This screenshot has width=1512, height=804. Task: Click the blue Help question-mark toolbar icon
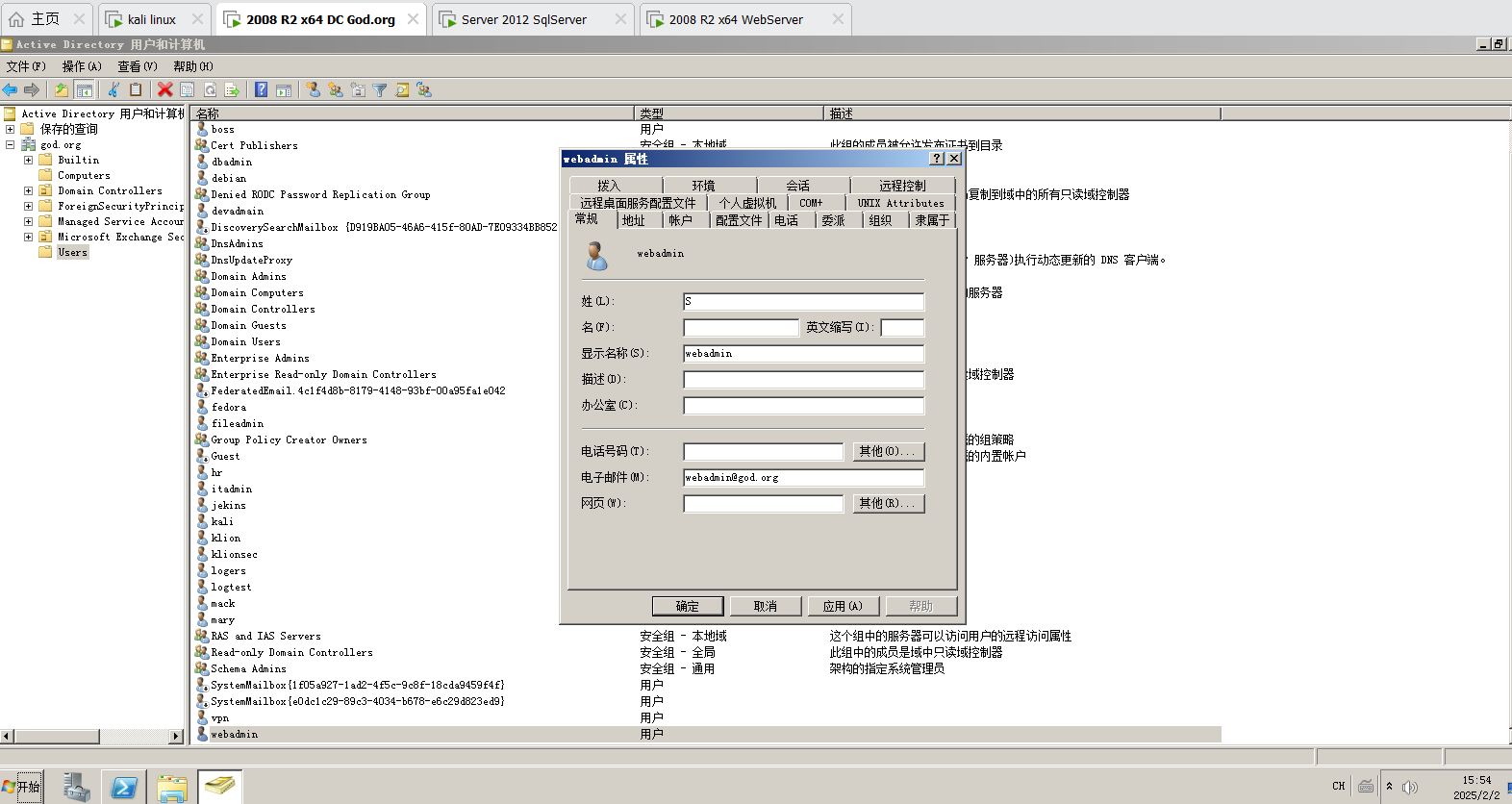261,89
